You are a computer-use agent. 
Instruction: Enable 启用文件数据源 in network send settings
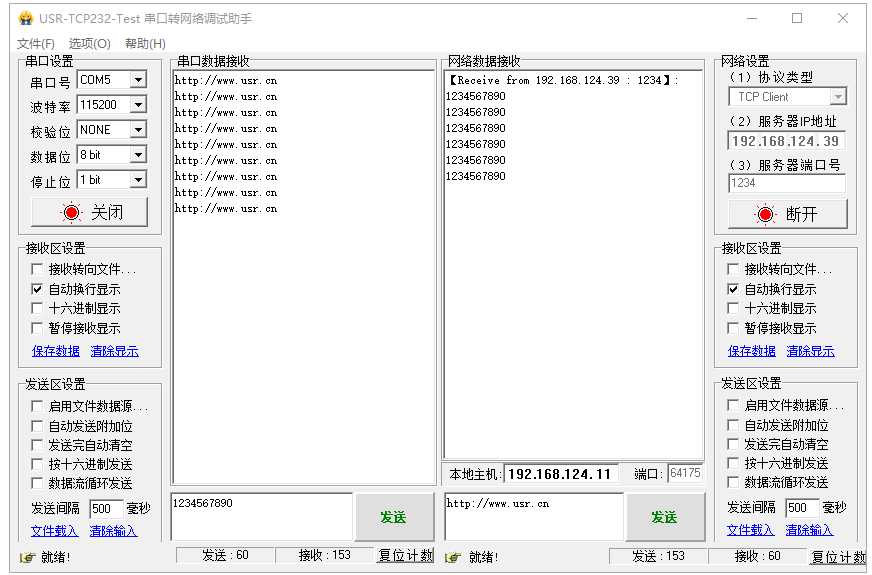point(733,405)
